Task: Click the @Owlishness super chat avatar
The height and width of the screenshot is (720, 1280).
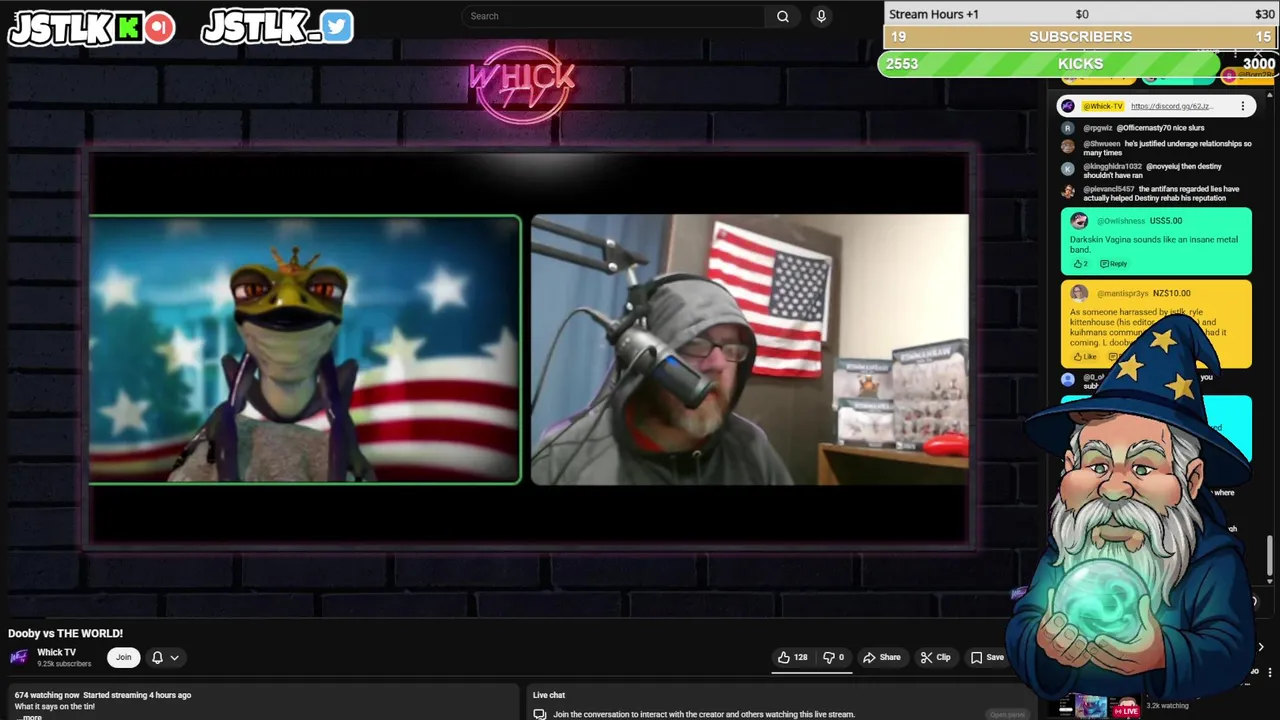Action: (x=1079, y=221)
